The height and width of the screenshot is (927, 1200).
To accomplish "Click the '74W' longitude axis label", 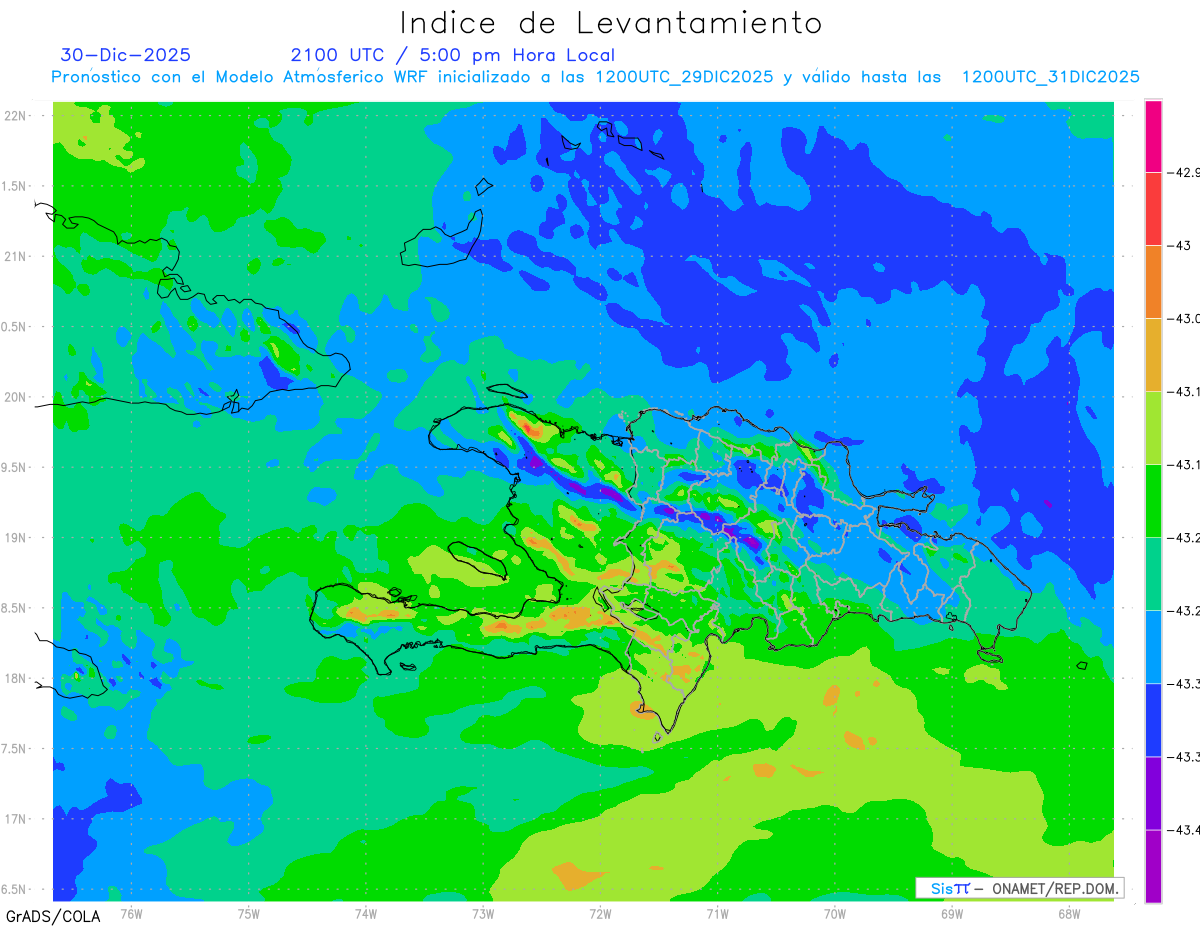I will click(x=366, y=913).
